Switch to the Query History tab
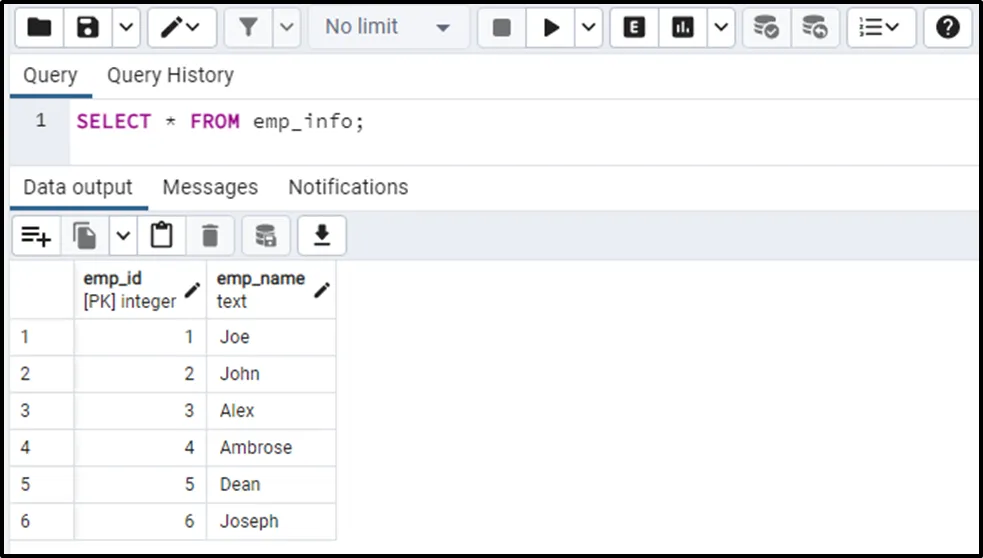 click(170, 75)
